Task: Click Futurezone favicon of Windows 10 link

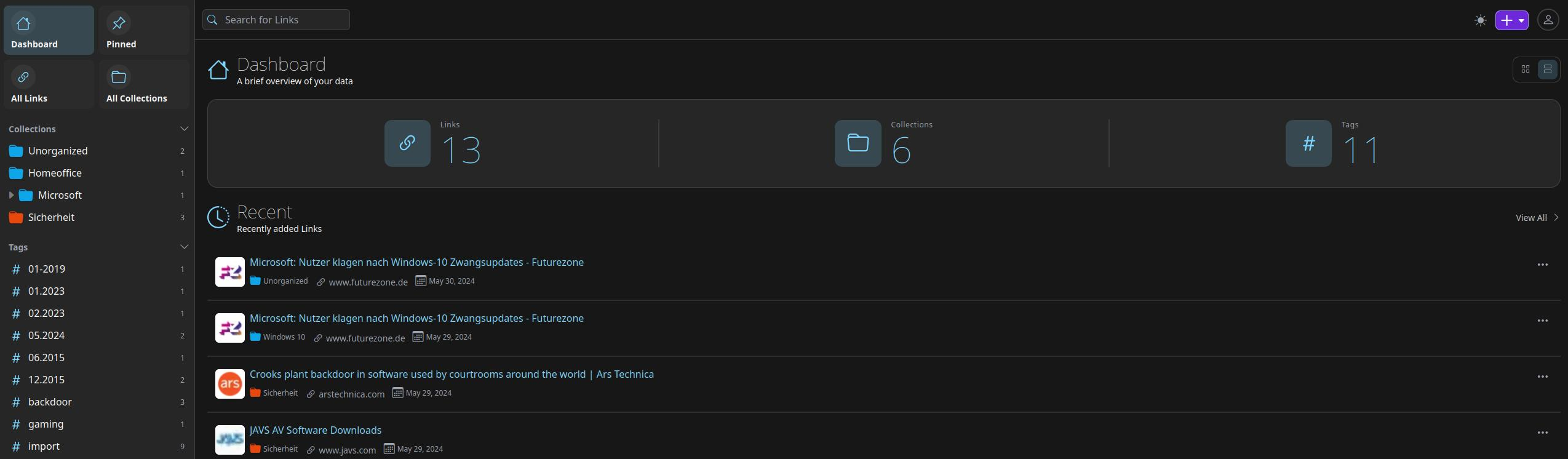Action: [x=230, y=328]
